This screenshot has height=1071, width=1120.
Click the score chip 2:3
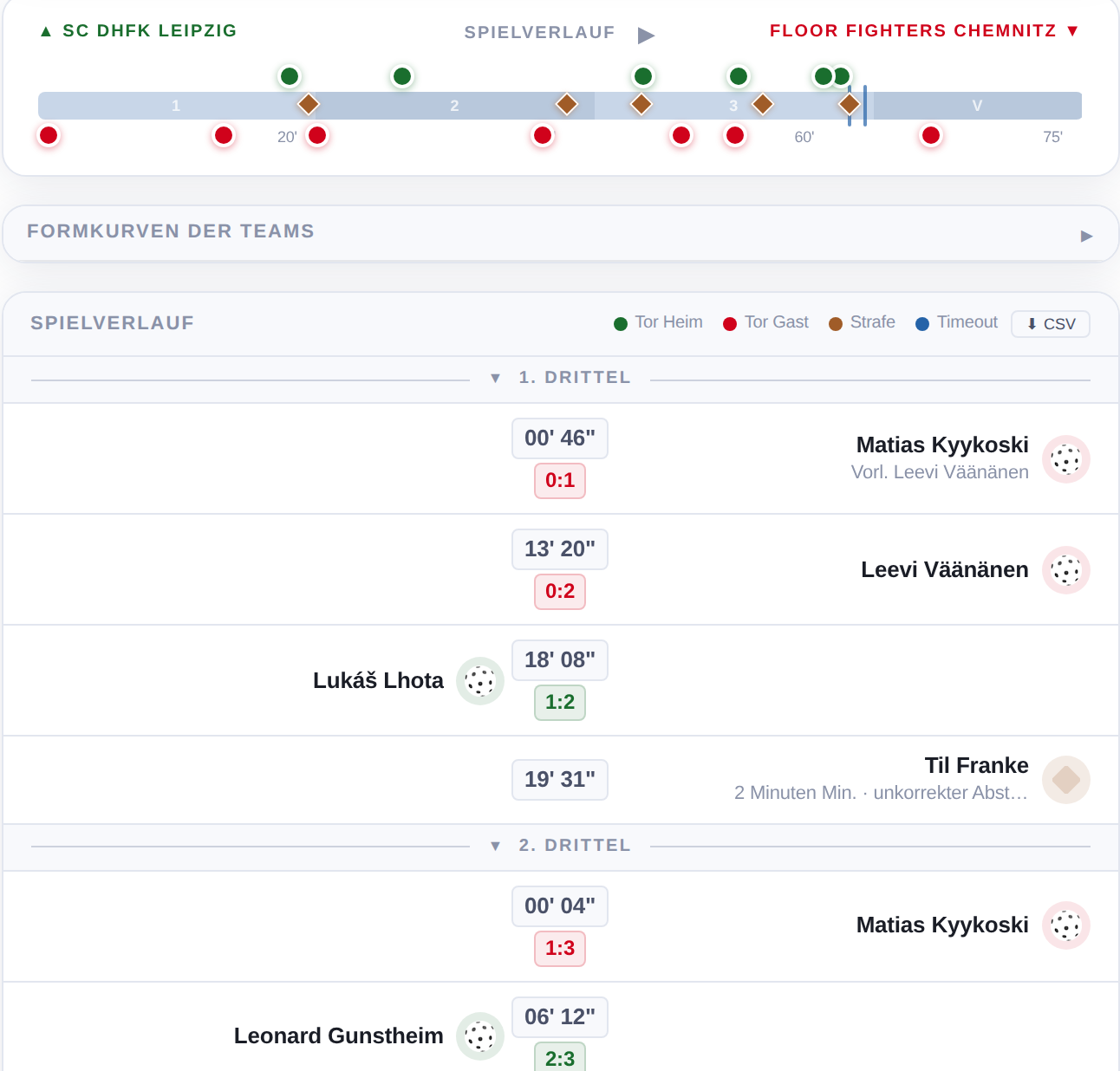(560, 1058)
